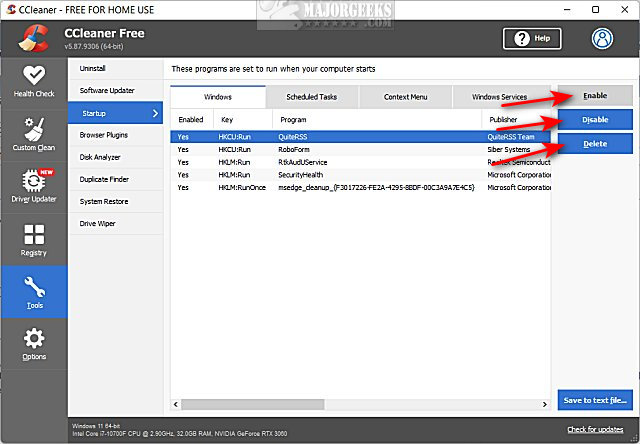Viewport: 640px width, 444px height.
Task: Select the RoboForm startup entry
Action: (x=360, y=149)
